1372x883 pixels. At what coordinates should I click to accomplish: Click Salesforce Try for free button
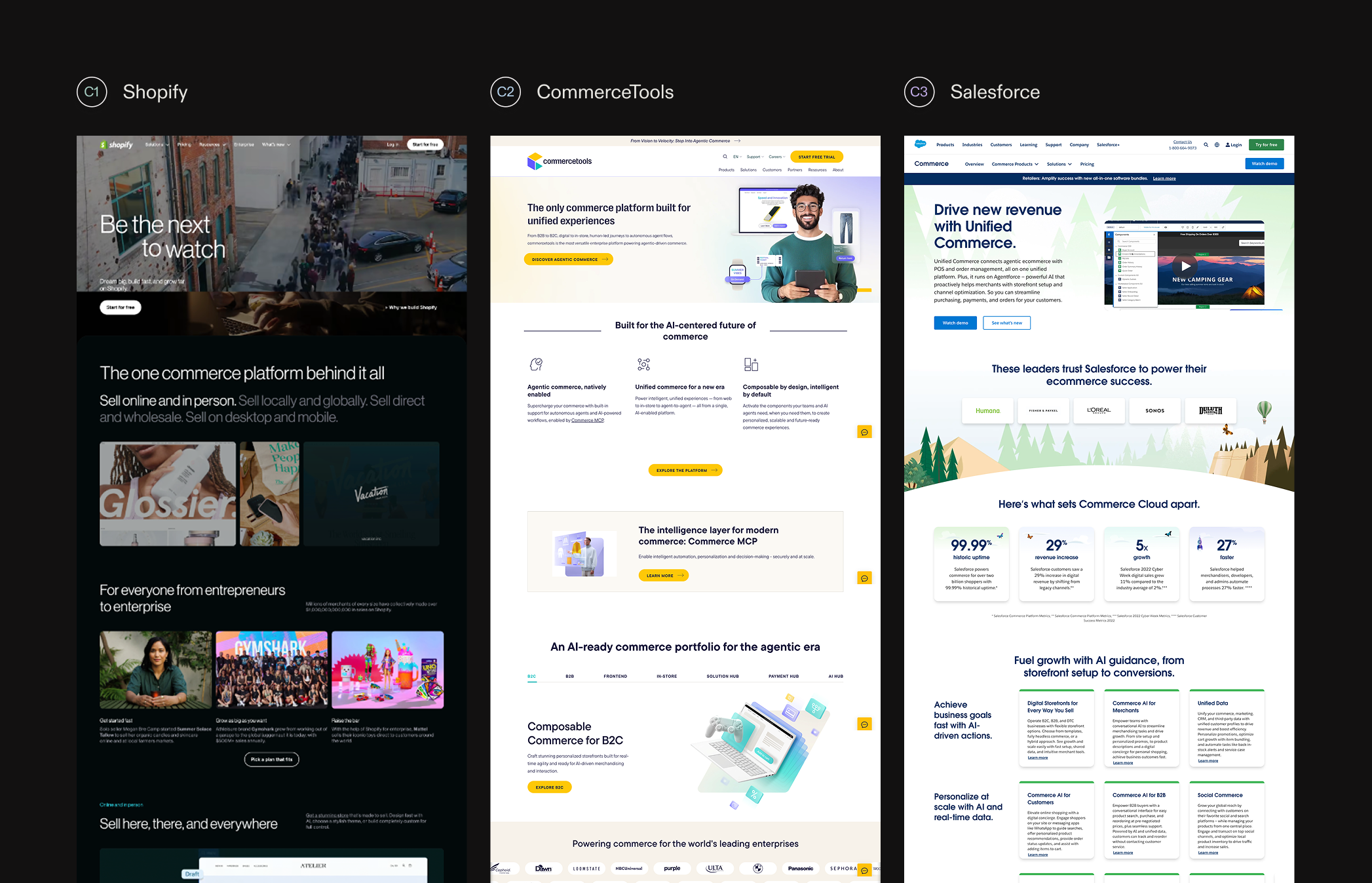point(1266,145)
